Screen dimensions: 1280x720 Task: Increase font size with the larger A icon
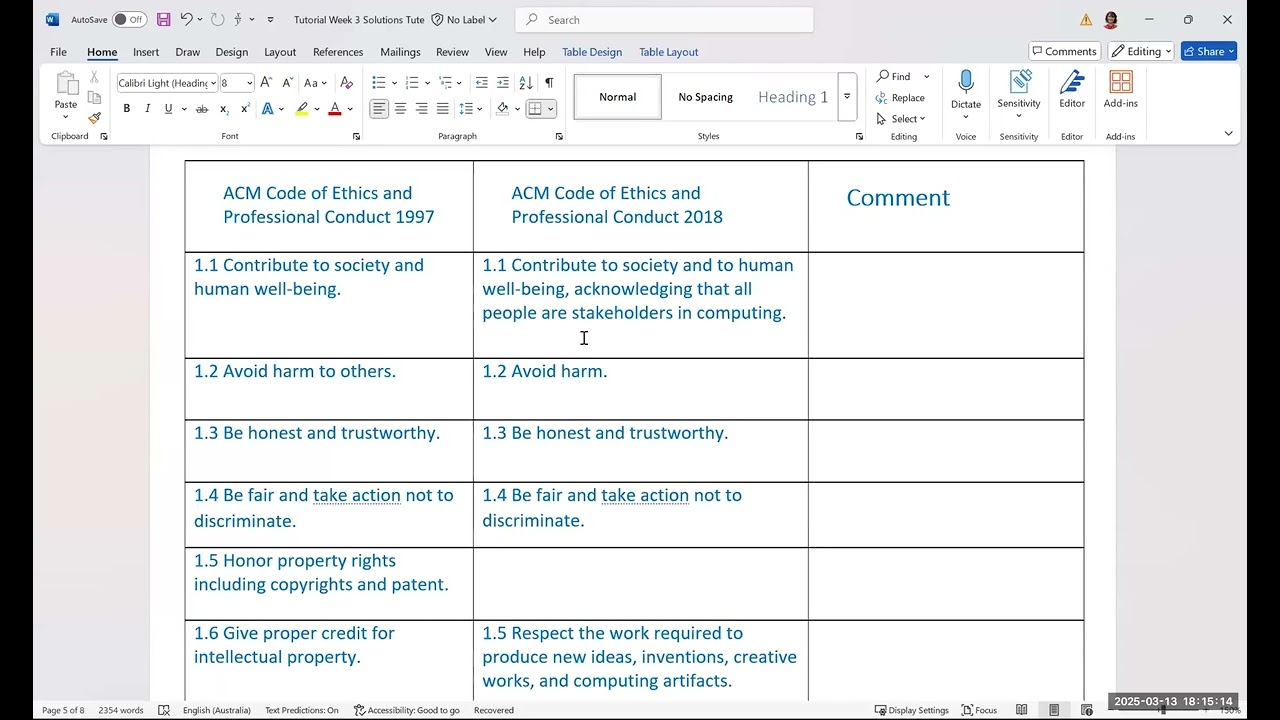pyautogui.click(x=267, y=83)
